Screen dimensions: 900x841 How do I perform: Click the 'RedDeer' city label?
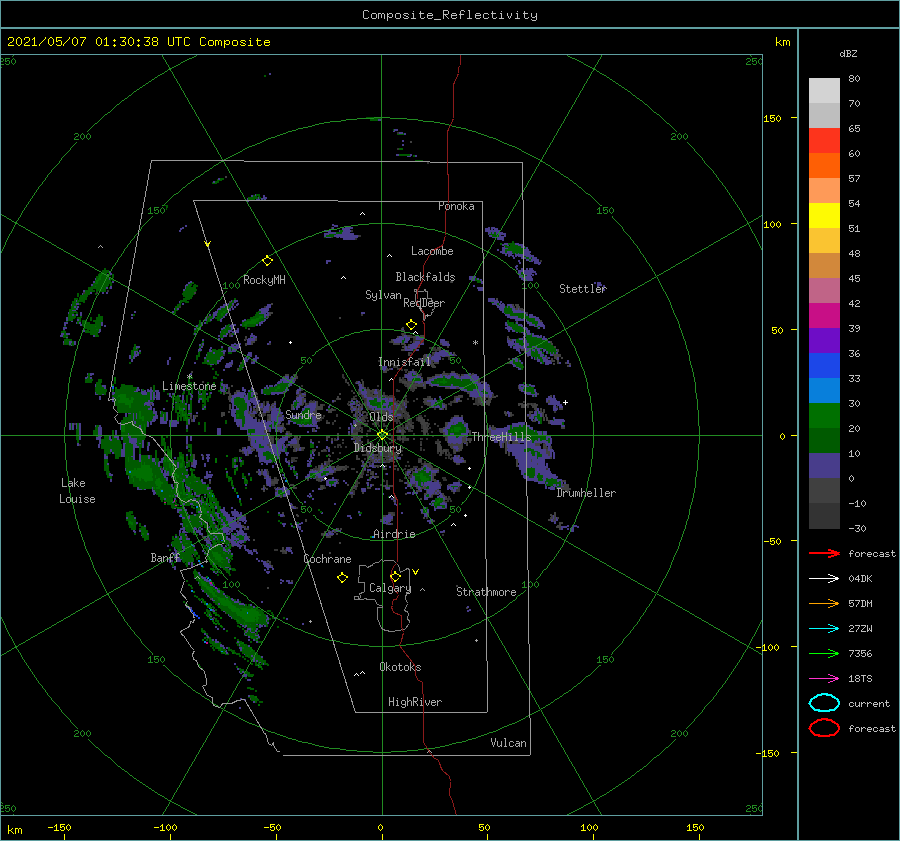[x=424, y=303]
